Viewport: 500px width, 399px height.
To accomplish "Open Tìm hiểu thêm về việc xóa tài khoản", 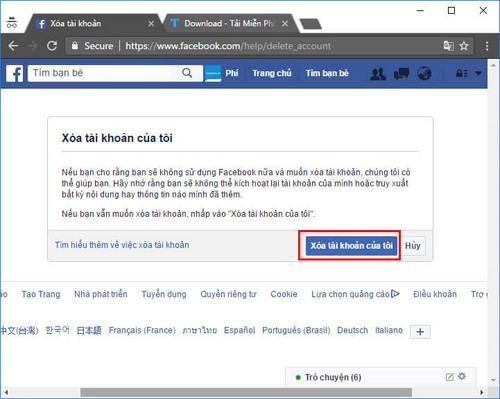I will click(x=122, y=245).
